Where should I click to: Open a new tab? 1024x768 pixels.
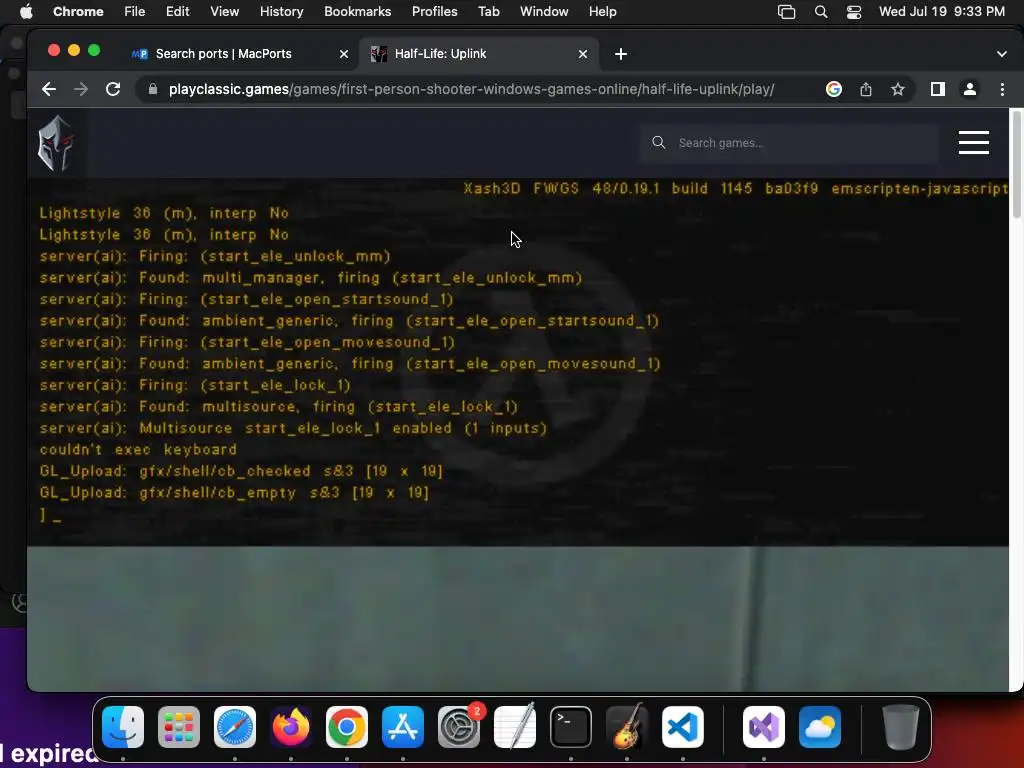click(x=620, y=54)
